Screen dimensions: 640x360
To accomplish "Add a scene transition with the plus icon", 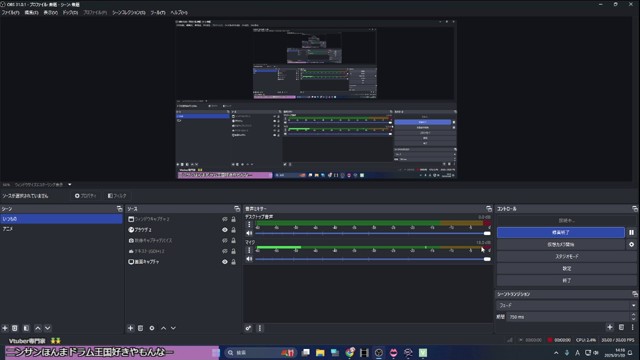I will coord(610,327).
